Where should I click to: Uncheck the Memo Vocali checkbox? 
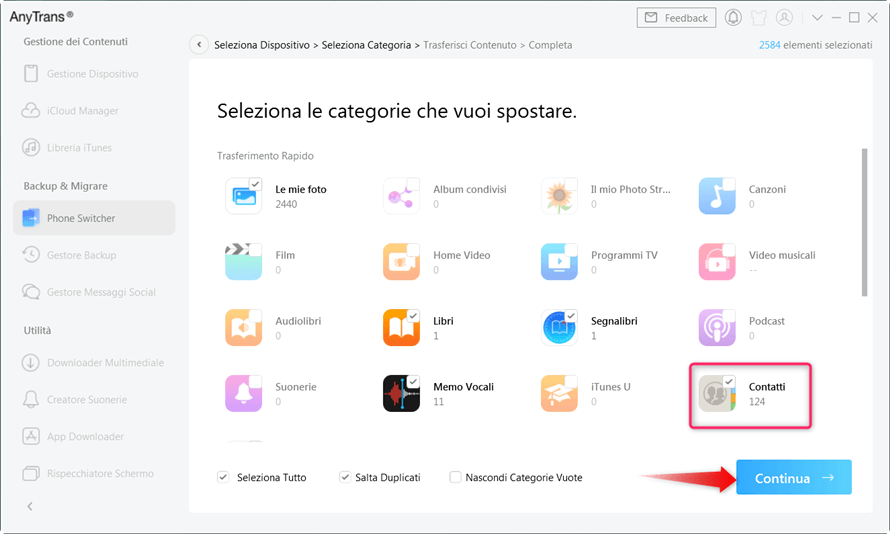coord(413,381)
